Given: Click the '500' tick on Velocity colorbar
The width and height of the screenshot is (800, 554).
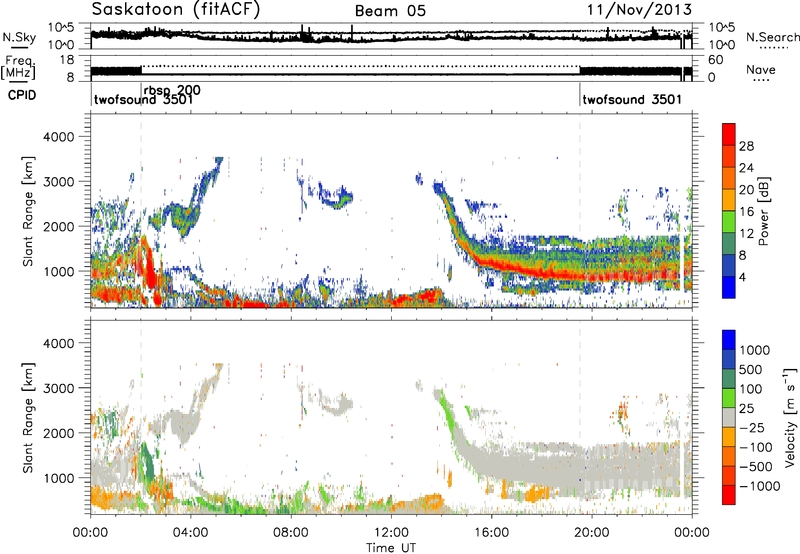Looking at the screenshot, I should (x=750, y=370).
